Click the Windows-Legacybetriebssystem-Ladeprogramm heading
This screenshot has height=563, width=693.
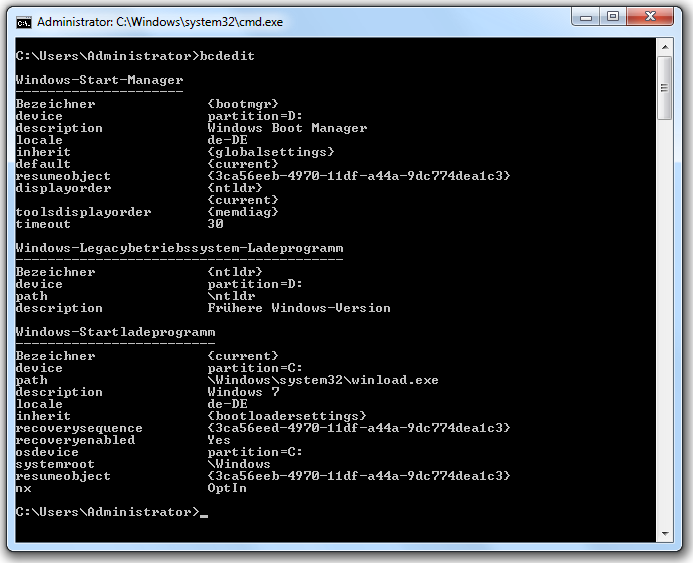[x=180, y=248]
